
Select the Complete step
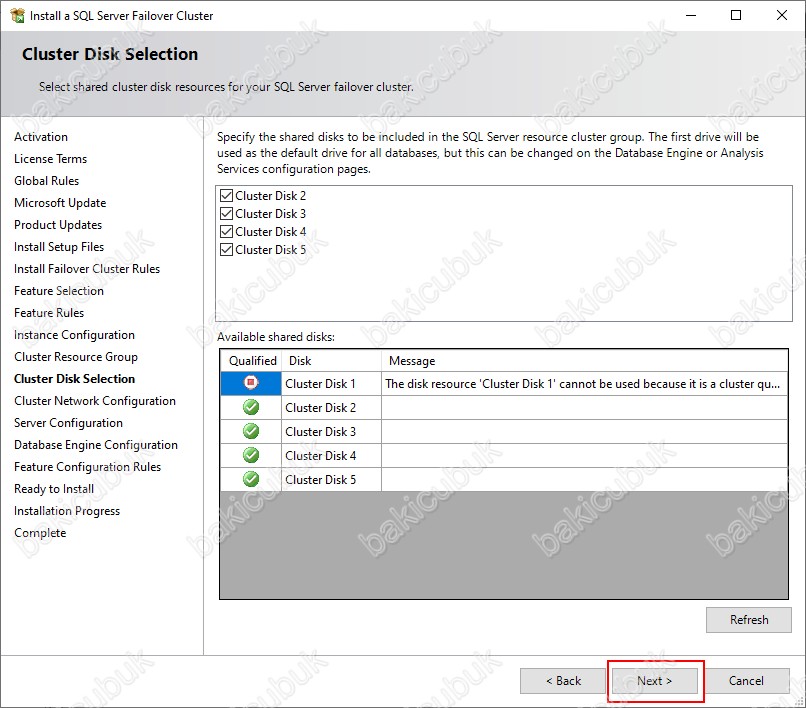(x=40, y=533)
